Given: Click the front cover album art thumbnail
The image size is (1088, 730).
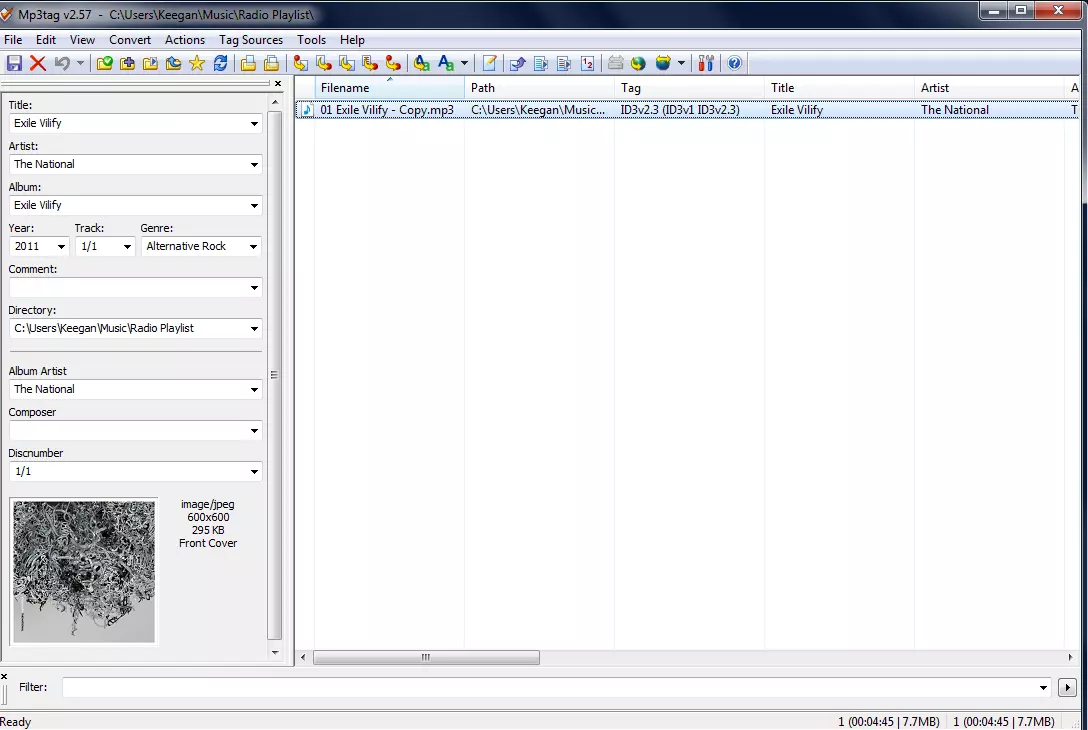Looking at the screenshot, I should pos(84,572).
